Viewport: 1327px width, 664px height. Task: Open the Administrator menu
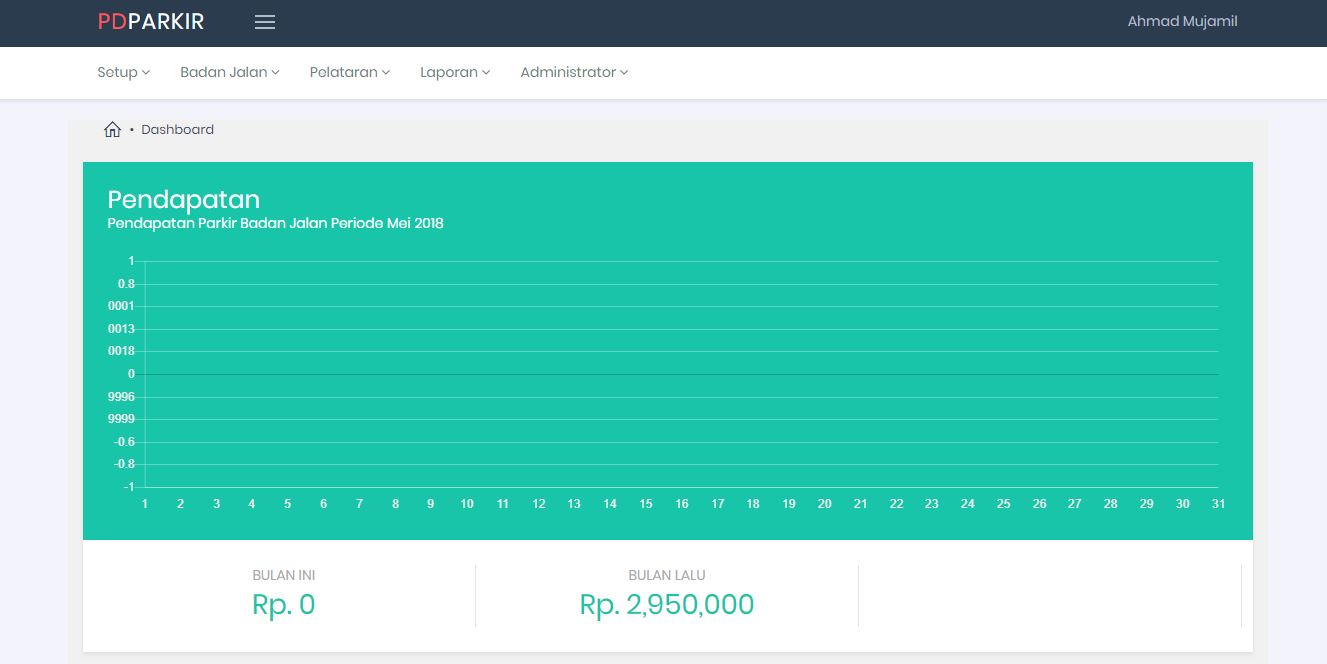(x=574, y=72)
